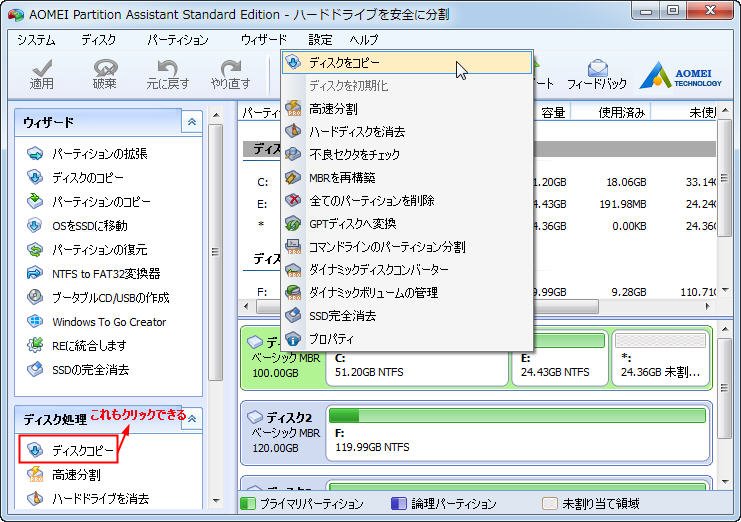Click sidebar vertical scrollbar thumb
This screenshot has width=741, height=522.
tap(215, 252)
